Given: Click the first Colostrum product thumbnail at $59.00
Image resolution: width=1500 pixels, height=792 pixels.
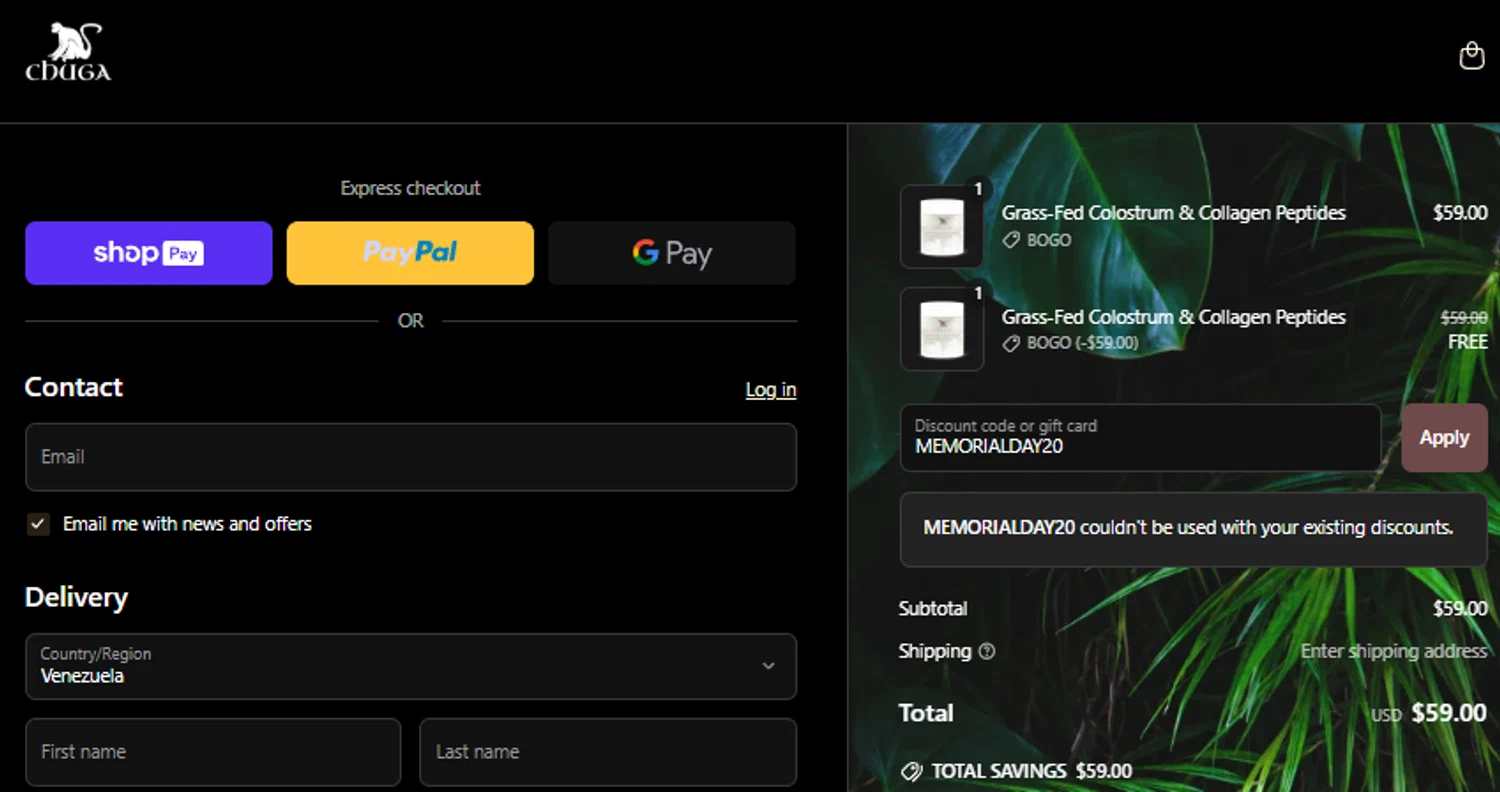Looking at the screenshot, I should (x=942, y=227).
